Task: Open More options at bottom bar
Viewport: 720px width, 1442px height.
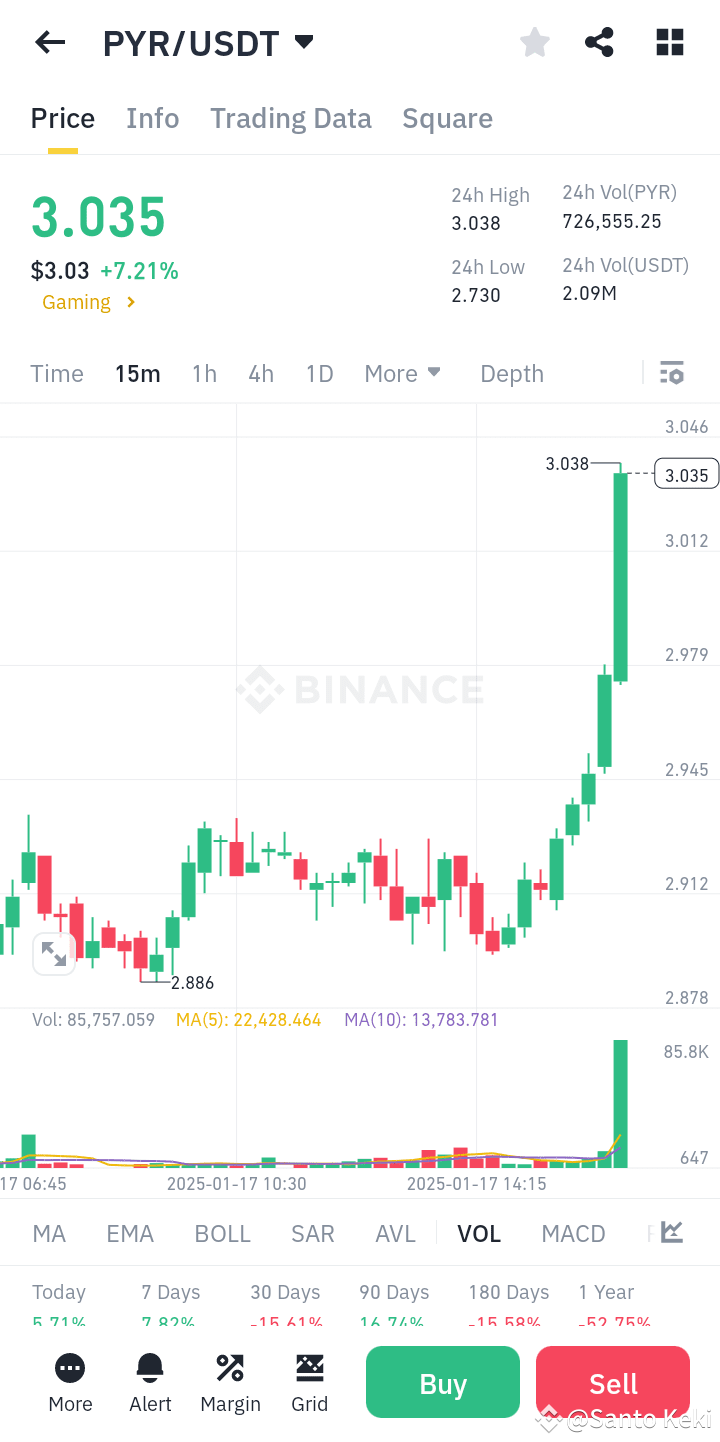Action: (69, 1382)
